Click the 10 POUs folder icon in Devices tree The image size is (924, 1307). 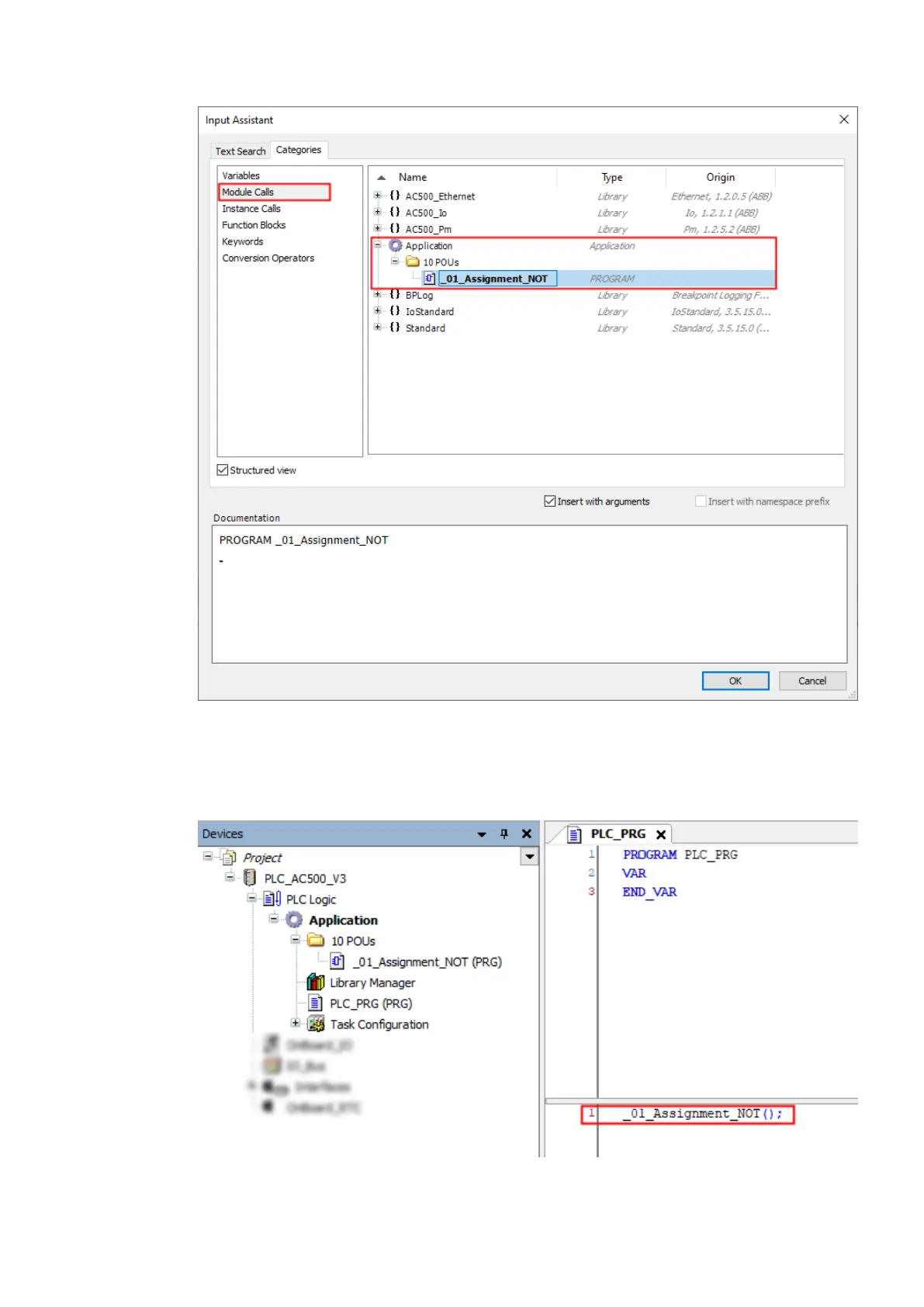click(x=316, y=940)
